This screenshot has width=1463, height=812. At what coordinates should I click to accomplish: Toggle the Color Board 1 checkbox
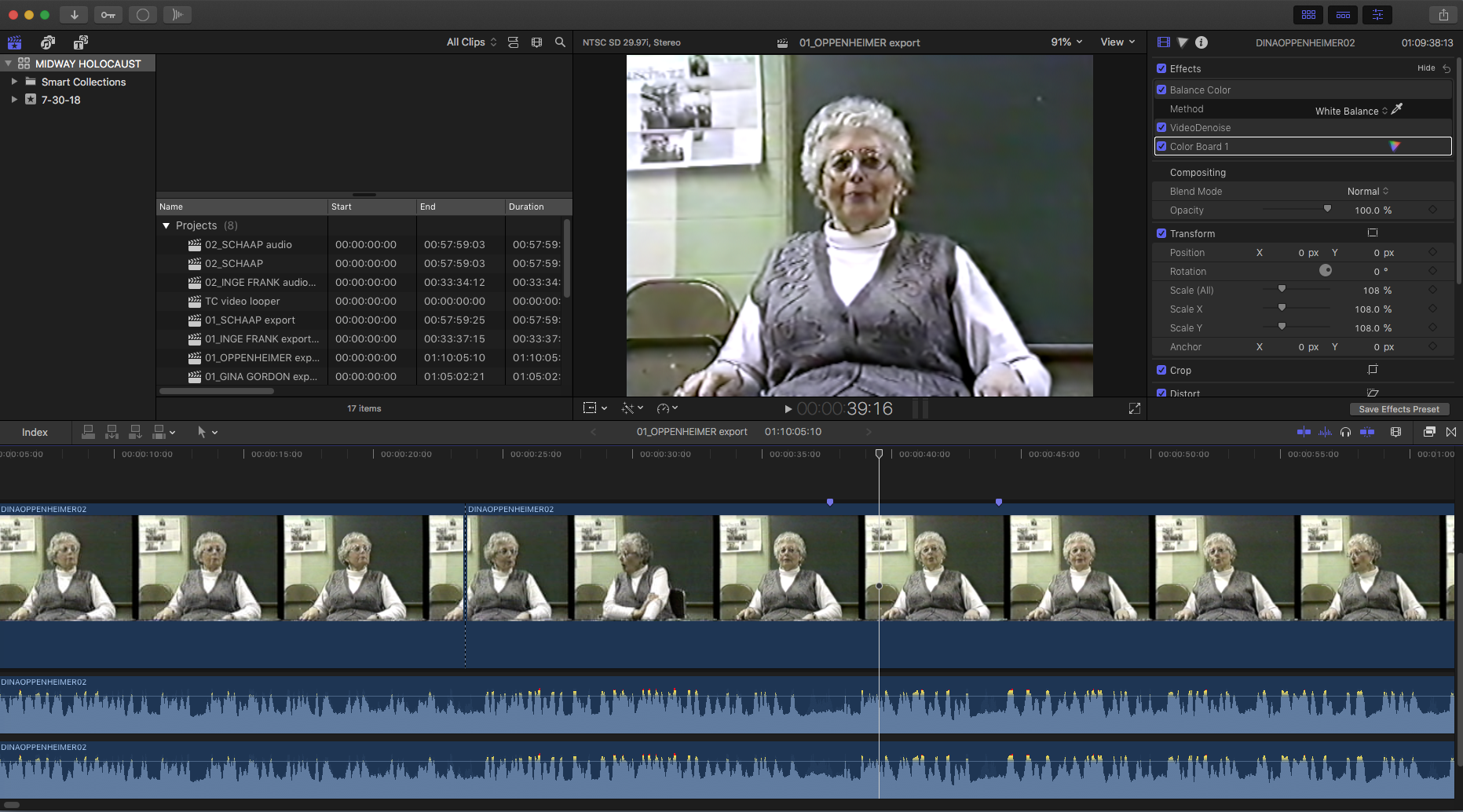point(1161,146)
